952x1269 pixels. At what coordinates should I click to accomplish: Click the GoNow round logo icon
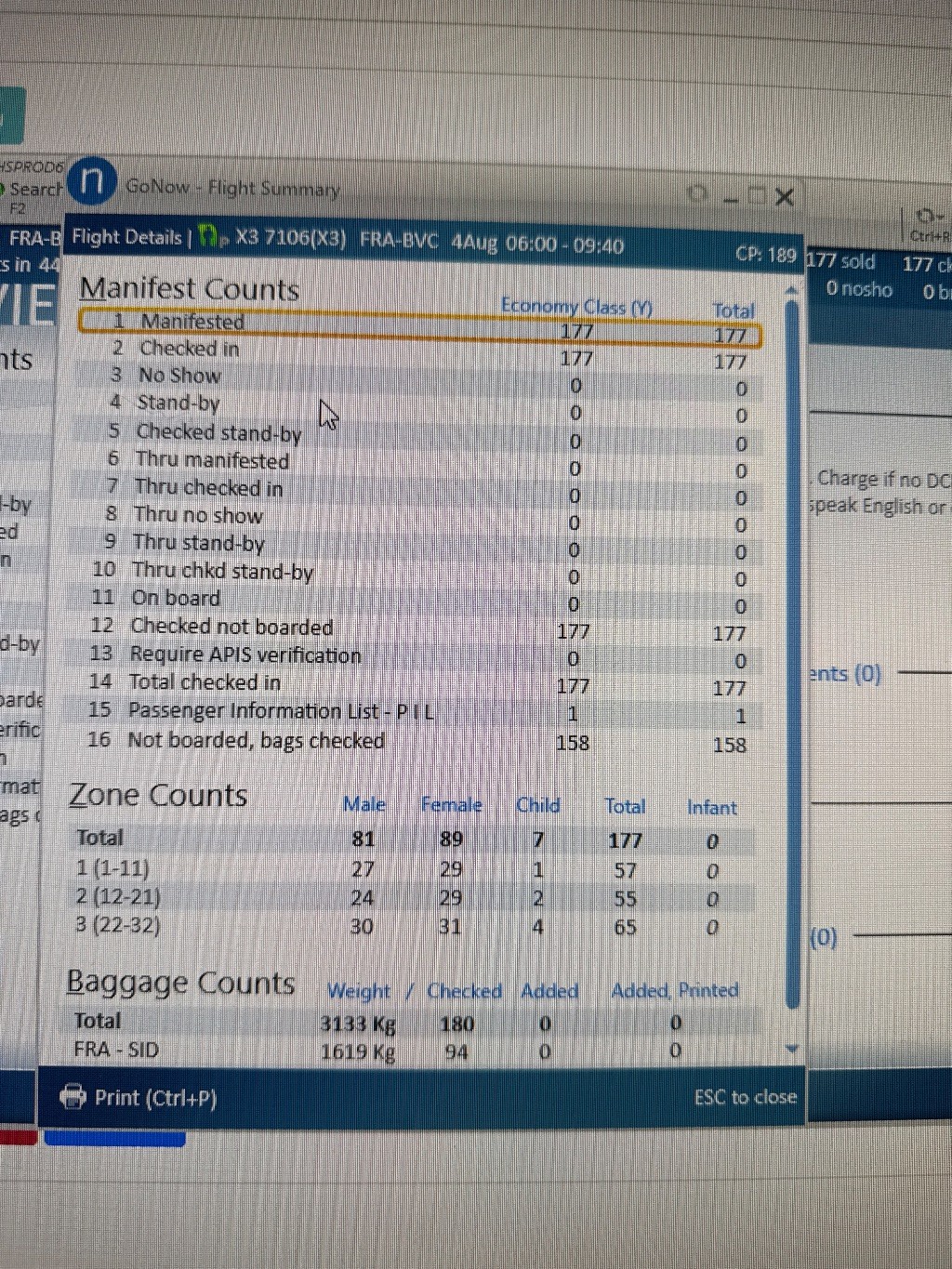point(91,180)
